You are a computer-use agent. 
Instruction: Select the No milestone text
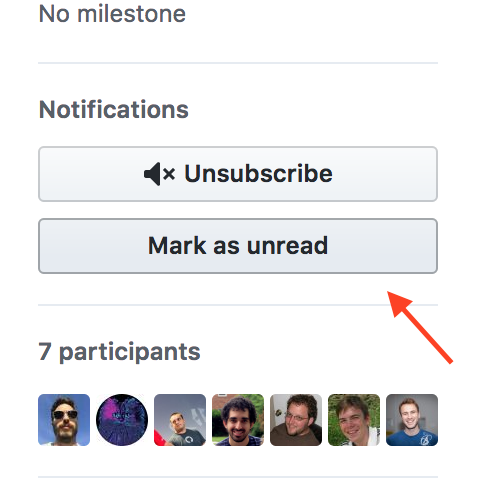click(x=112, y=14)
